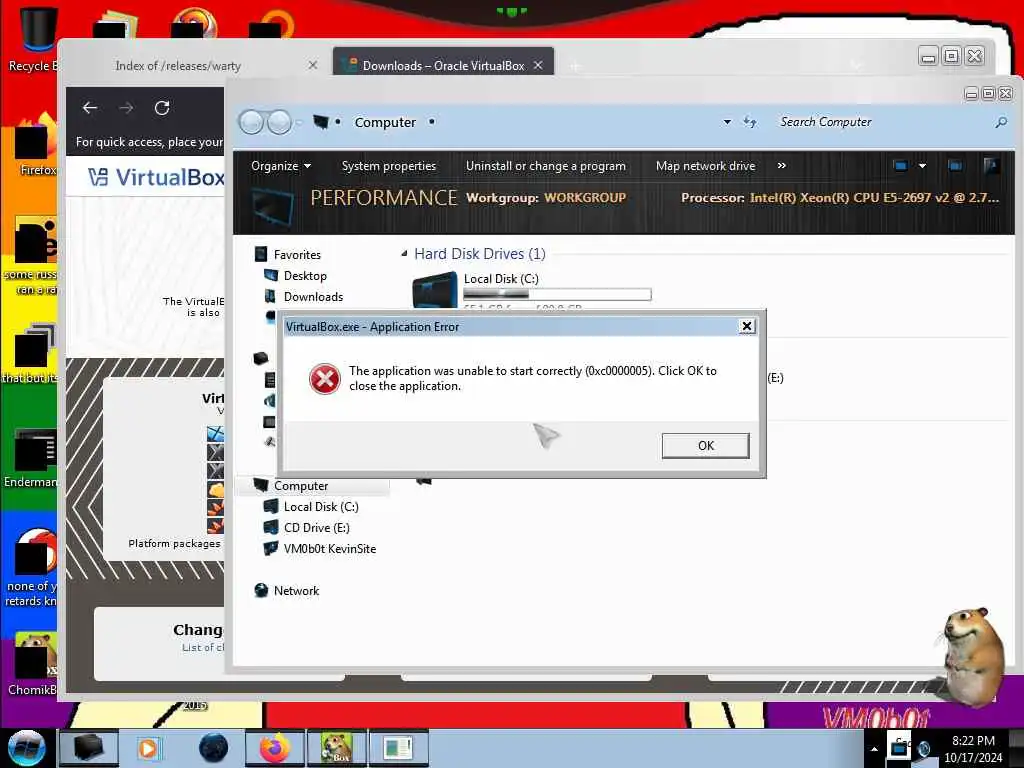Viewport: 1024px width, 768px height.
Task: Close the Application Error dialog with X
Action: pyautogui.click(x=747, y=326)
